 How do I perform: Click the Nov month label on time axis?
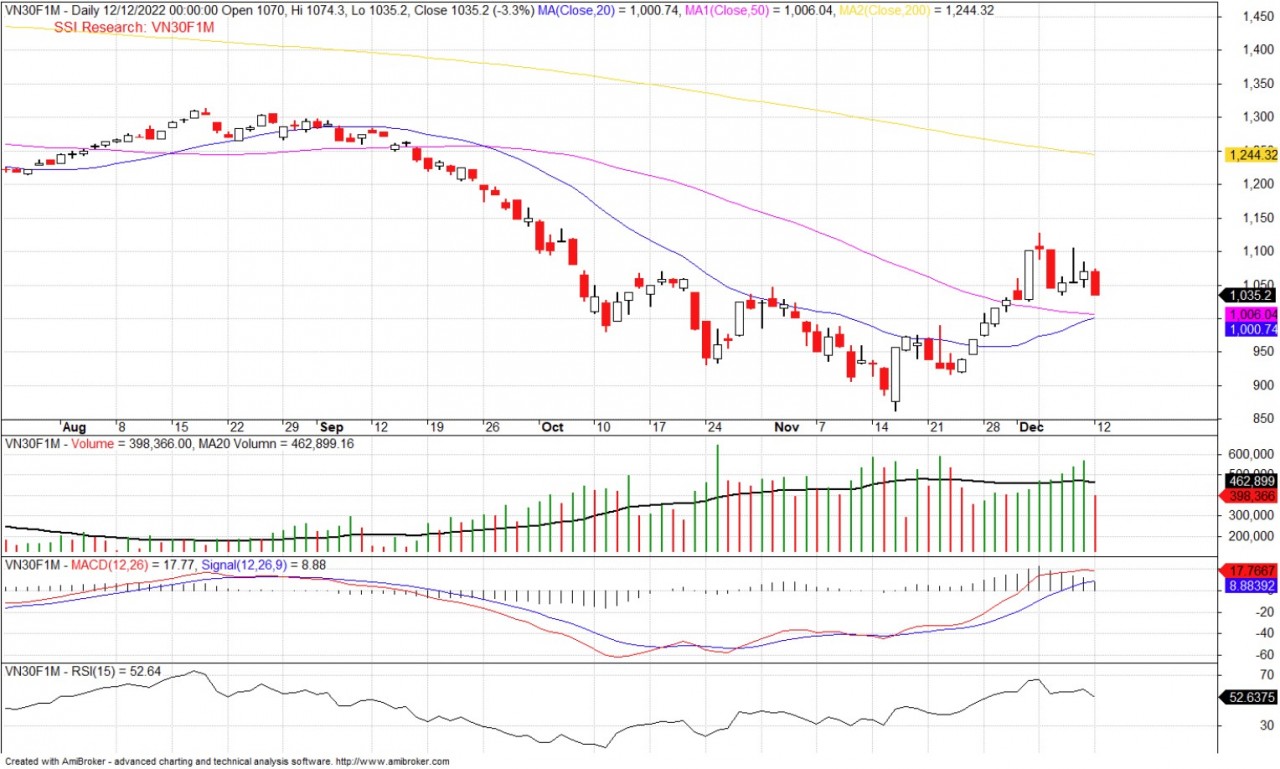[x=787, y=426]
